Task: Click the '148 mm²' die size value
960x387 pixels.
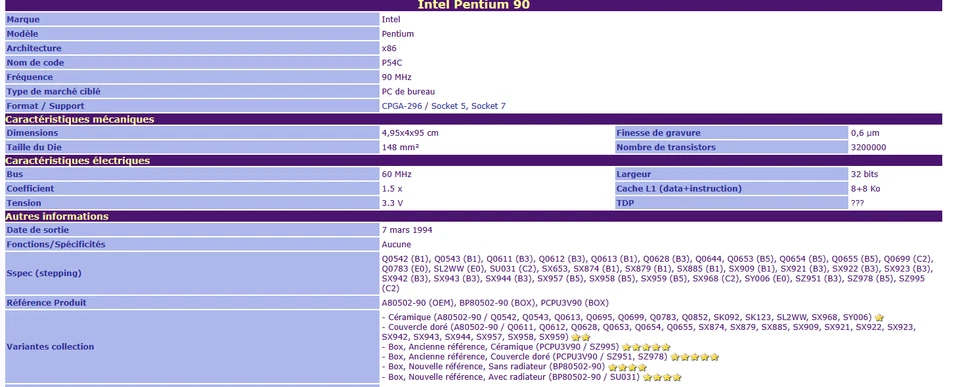Action: [400, 147]
